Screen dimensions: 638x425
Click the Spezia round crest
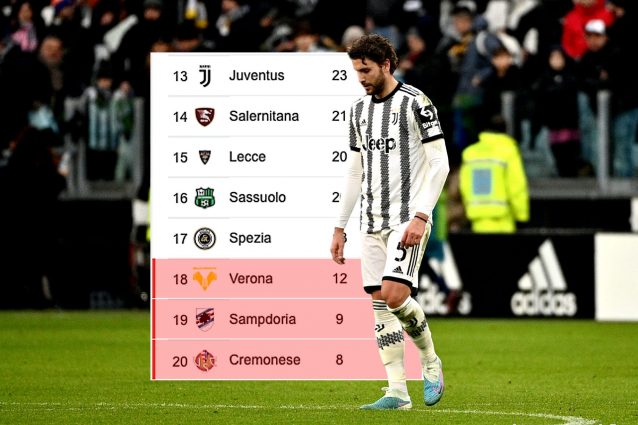(205, 238)
